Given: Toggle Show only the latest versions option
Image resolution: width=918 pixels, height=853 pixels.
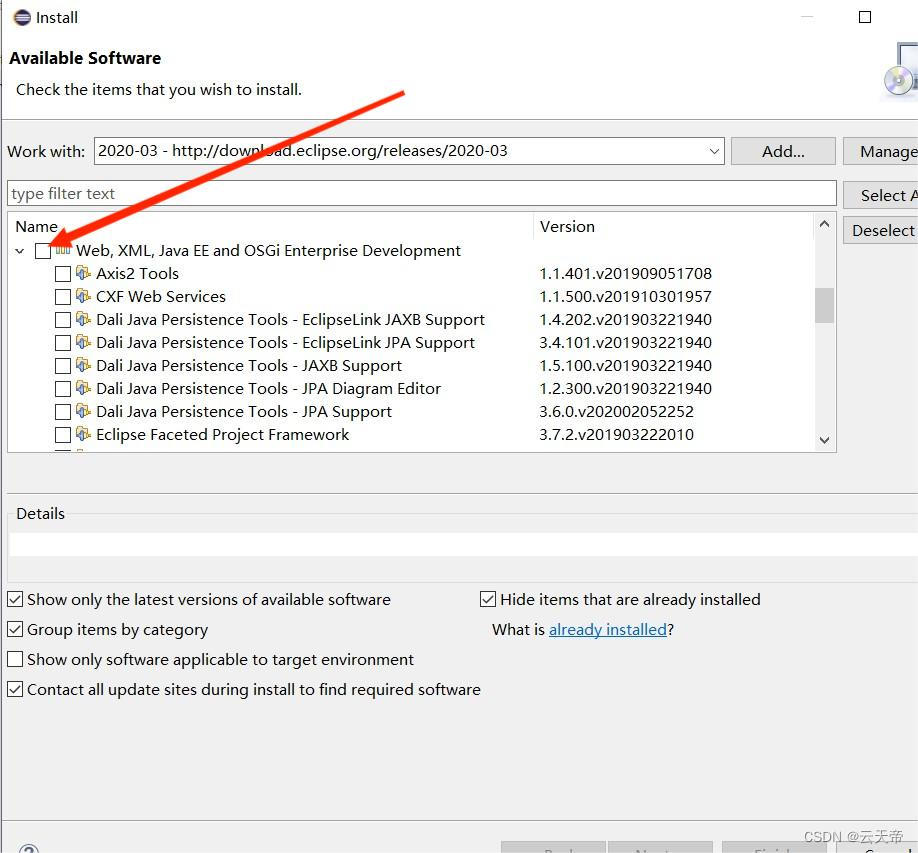Looking at the screenshot, I should pyautogui.click(x=15, y=599).
